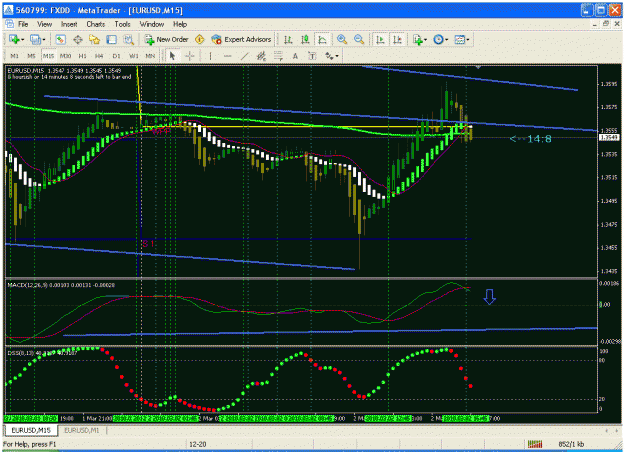Switch timeframe to W1
Image resolution: width=625 pixels, height=452 pixels.
[134, 56]
